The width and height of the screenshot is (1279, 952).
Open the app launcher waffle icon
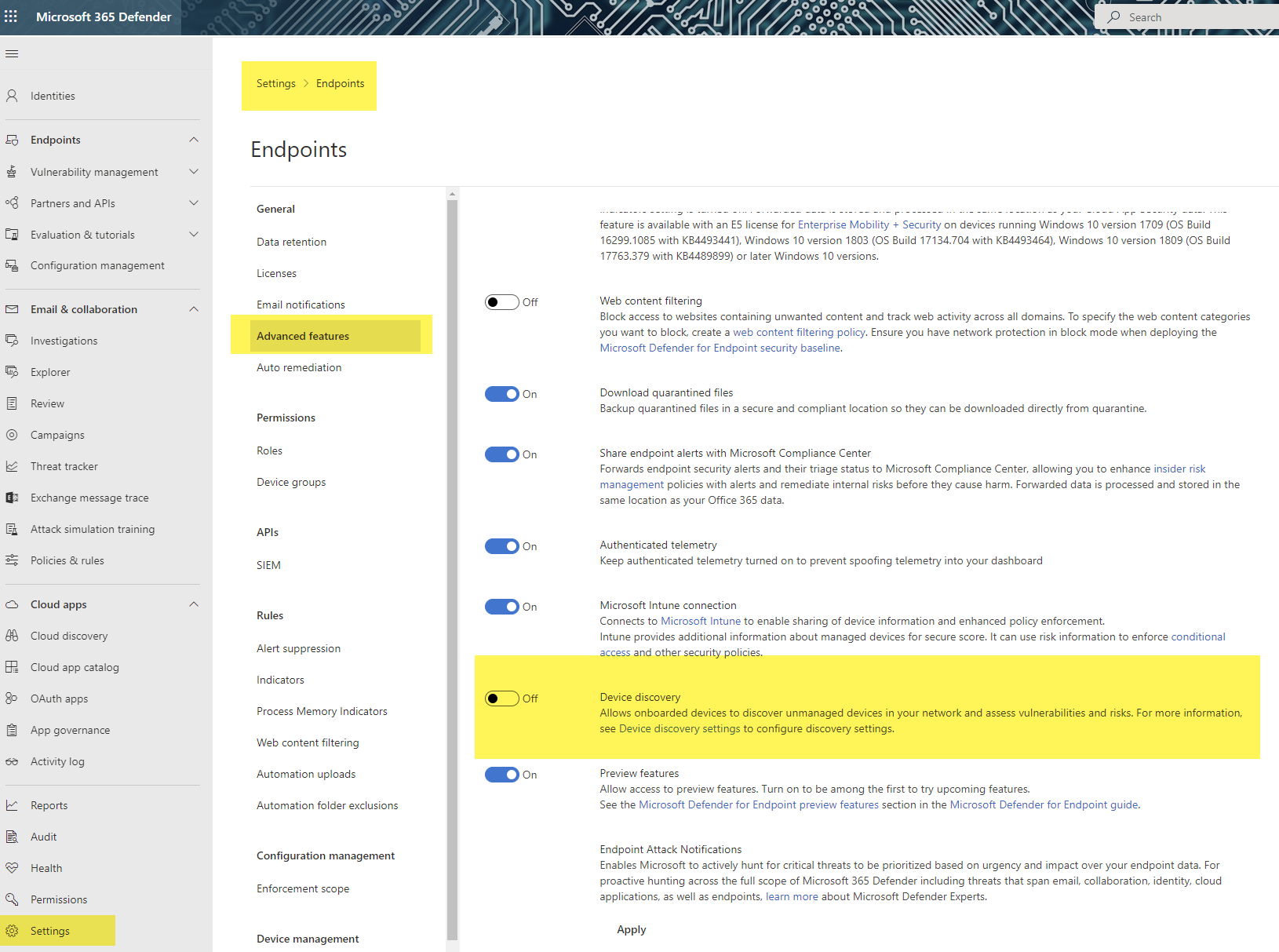tap(11, 16)
